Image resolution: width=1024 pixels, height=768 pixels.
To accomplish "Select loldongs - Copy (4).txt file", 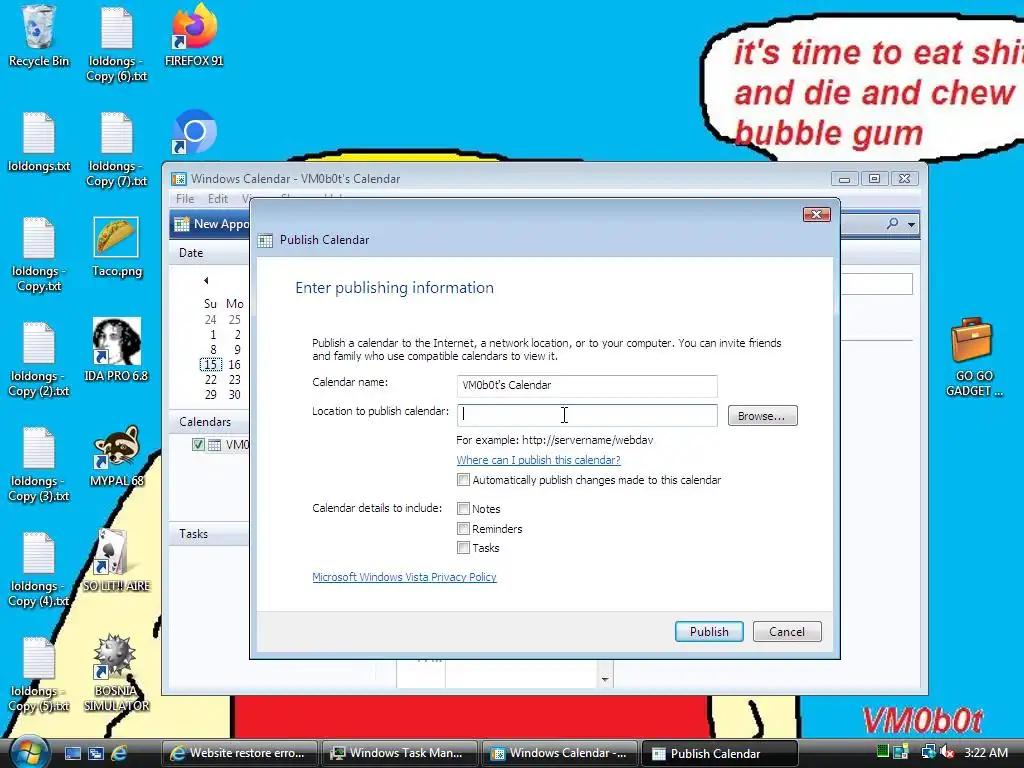I will (x=39, y=569).
